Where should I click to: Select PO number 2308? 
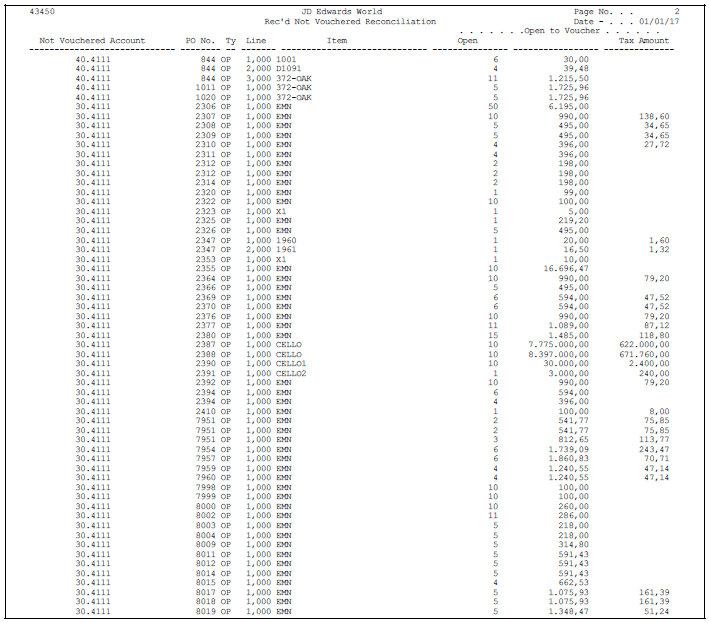(x=205, y=125)
